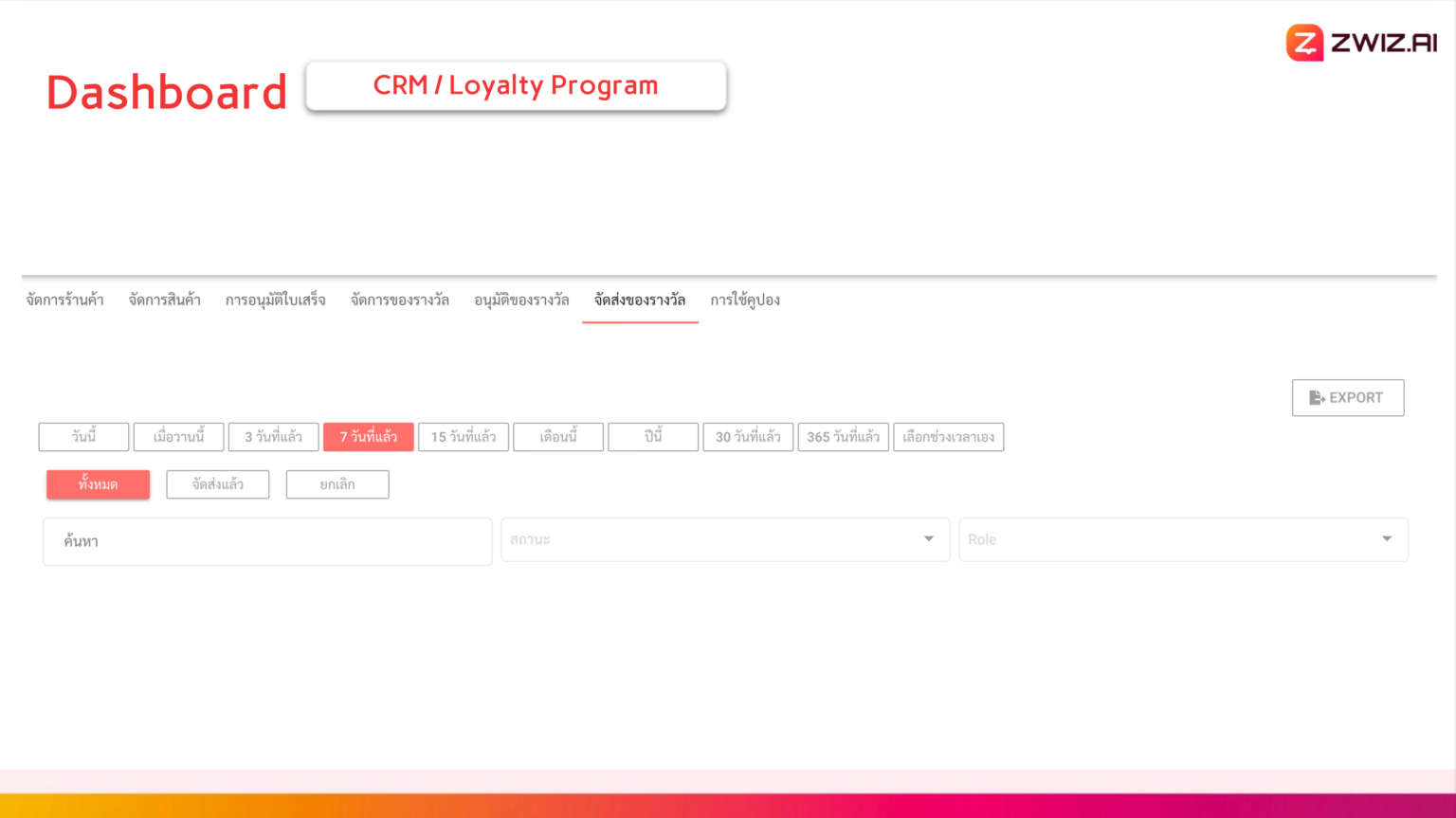Select the เดือนนี้ filter
The height and width of the screenshot is (818, 1456).
[557, 436]
